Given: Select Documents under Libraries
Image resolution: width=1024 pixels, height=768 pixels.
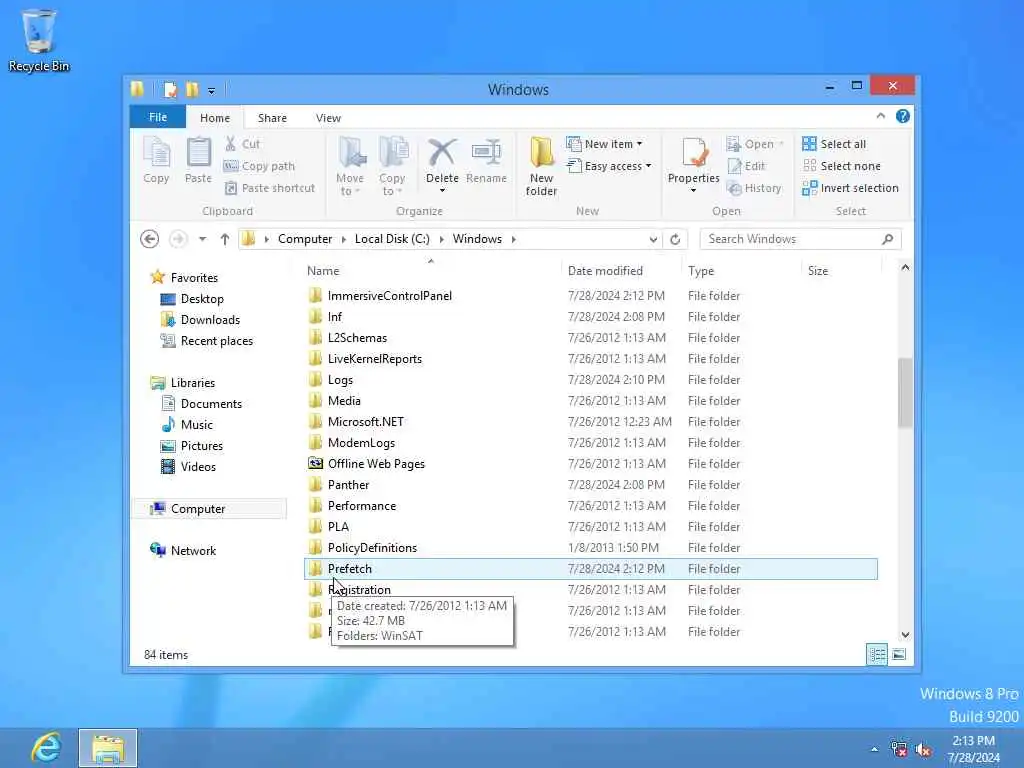Looking at the screenshot, I should point(201,404).
